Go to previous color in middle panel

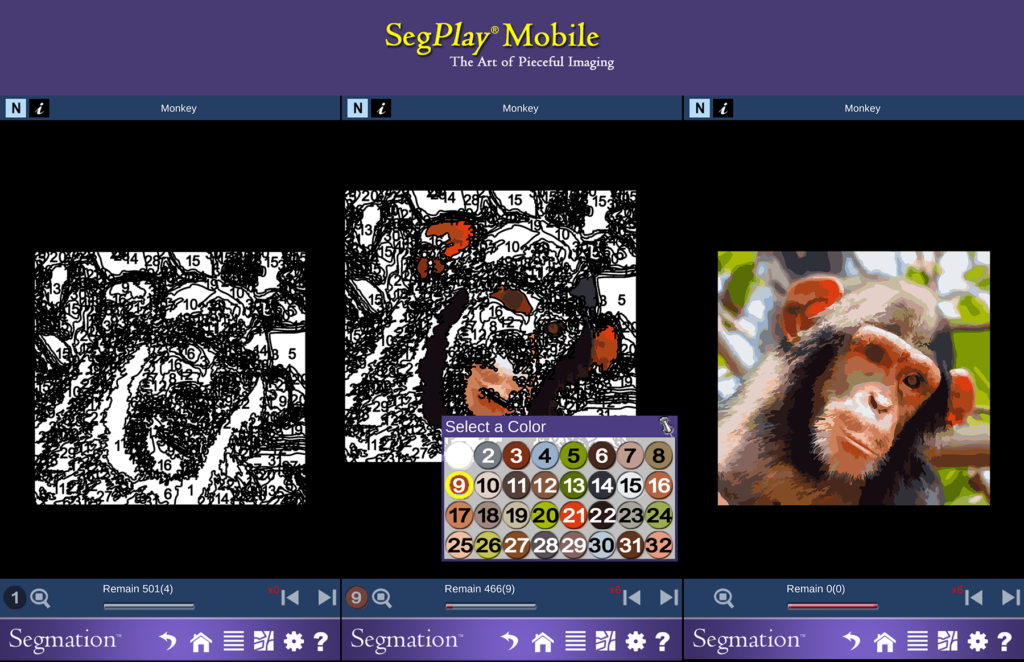click(x=632, y=597)
